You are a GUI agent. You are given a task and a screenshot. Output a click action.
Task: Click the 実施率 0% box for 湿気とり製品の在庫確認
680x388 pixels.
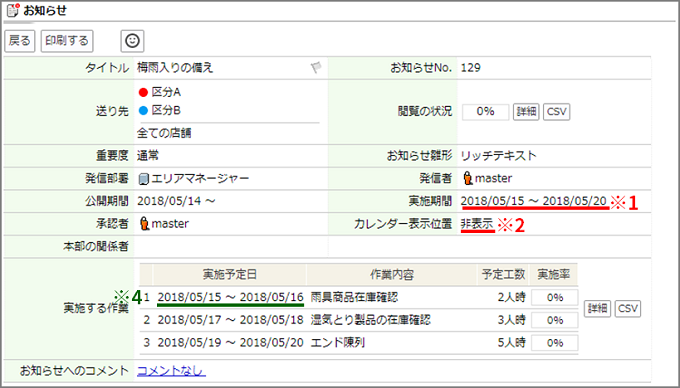click(555, 320)
